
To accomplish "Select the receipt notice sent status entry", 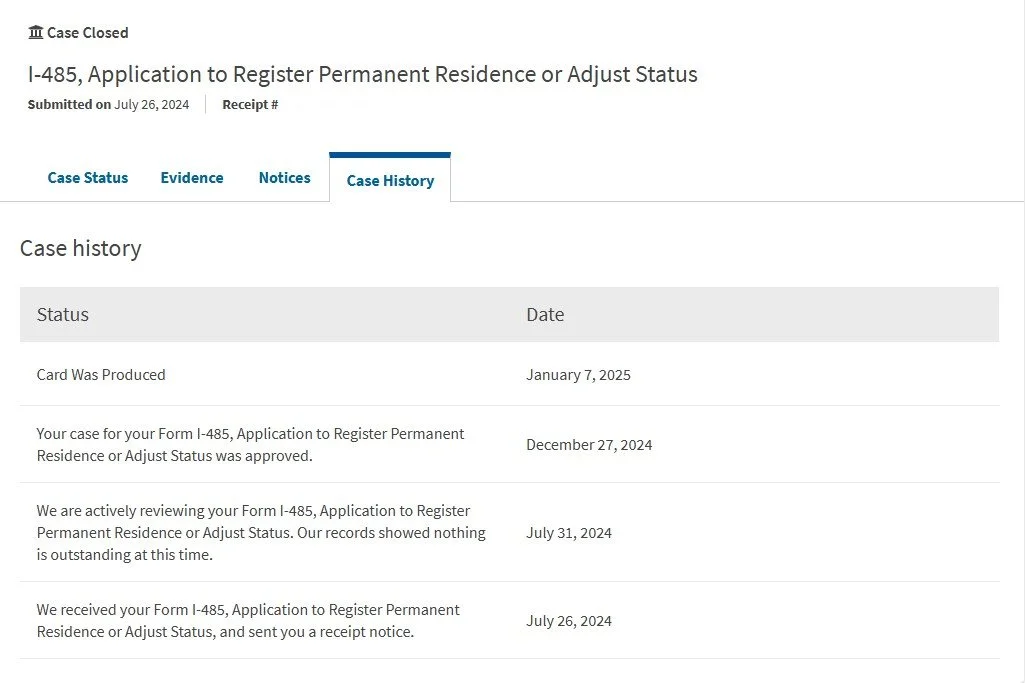I will (x=248, y=621).
